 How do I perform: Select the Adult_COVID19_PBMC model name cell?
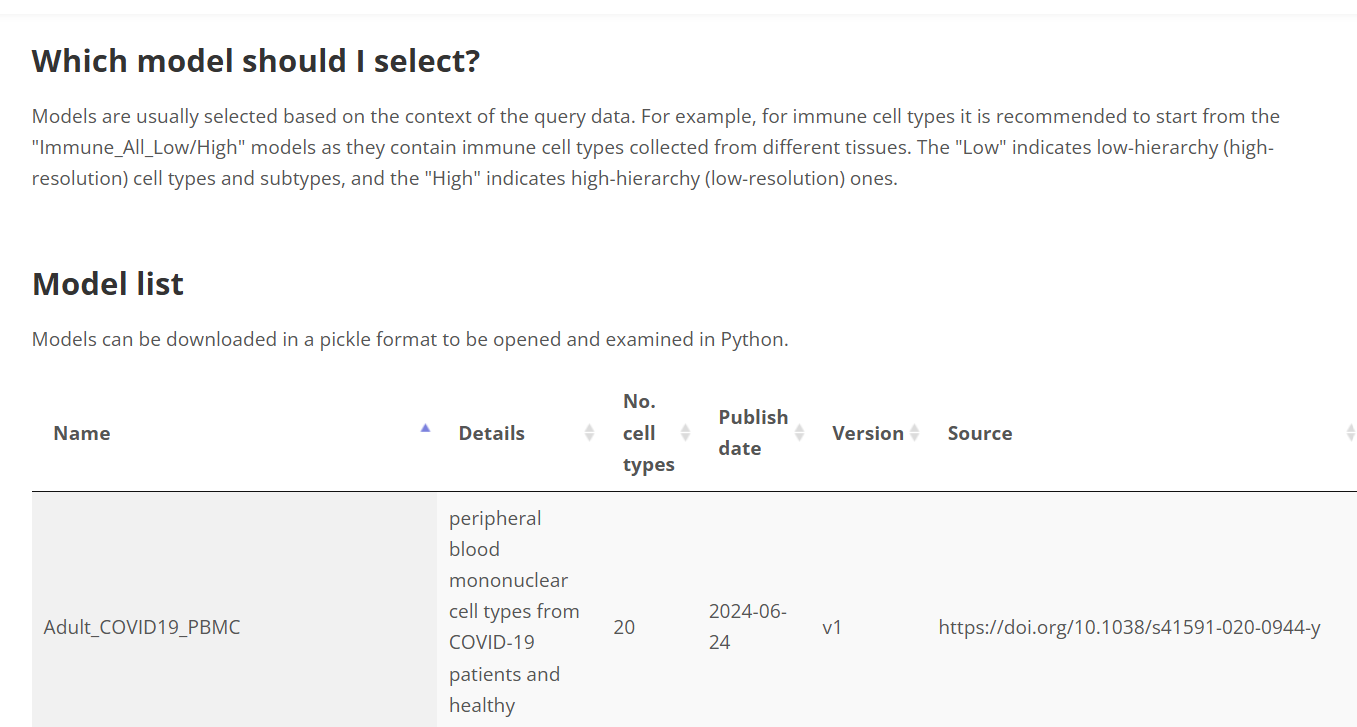(142, 628)
